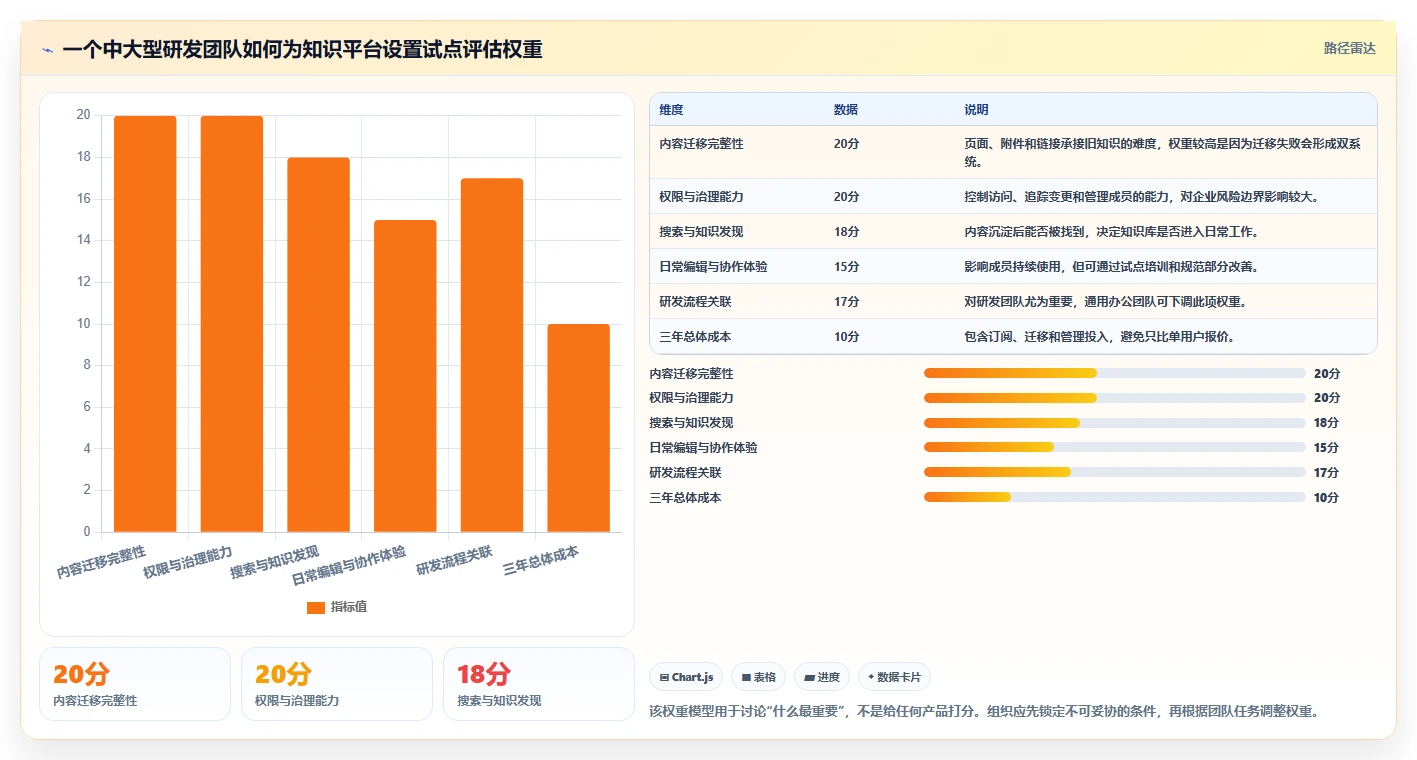Click the 内容迁移完整性 bar in chart

click(145, 324)
